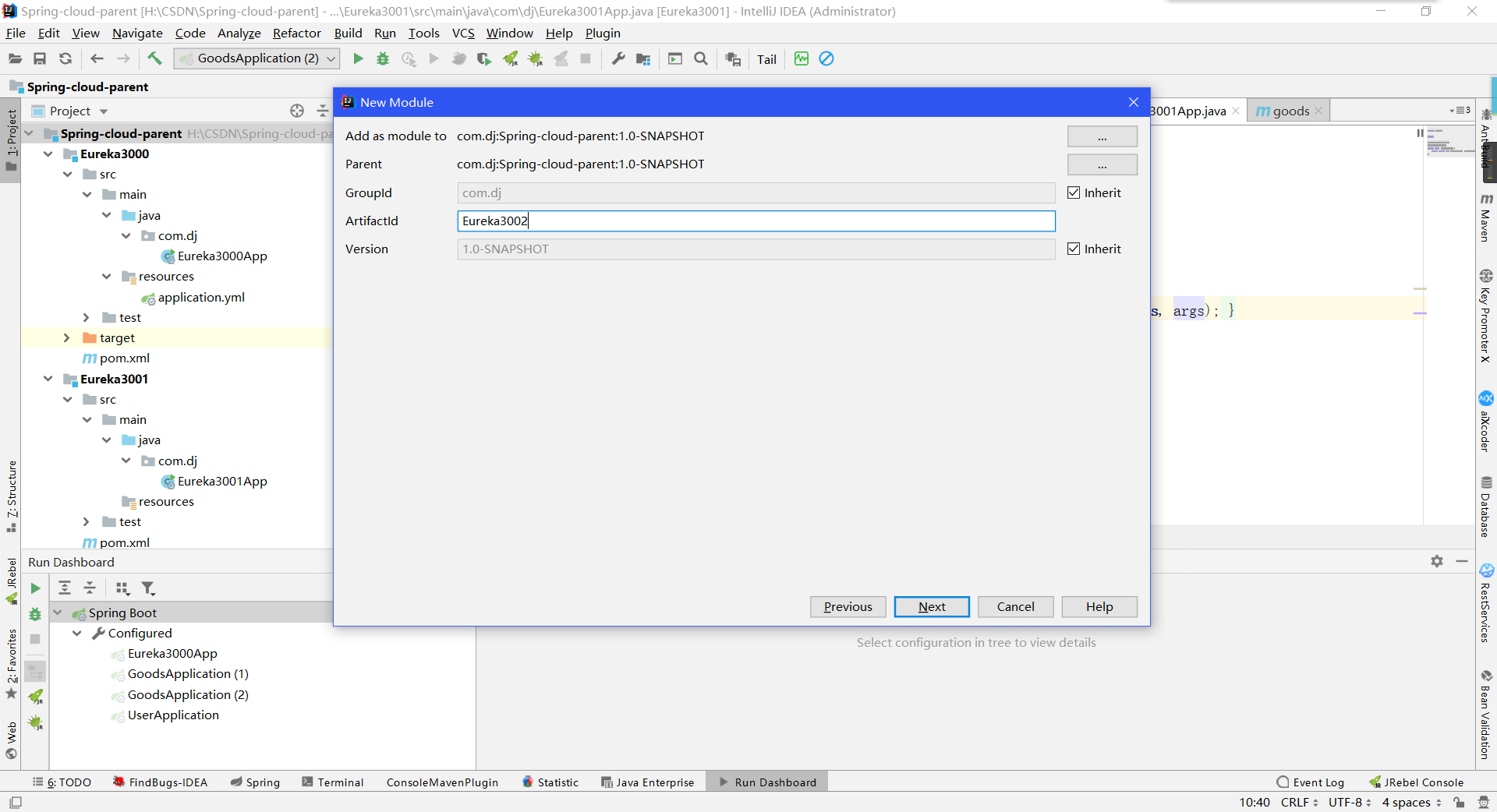Close the New Module dialog

coord(1134,102)
